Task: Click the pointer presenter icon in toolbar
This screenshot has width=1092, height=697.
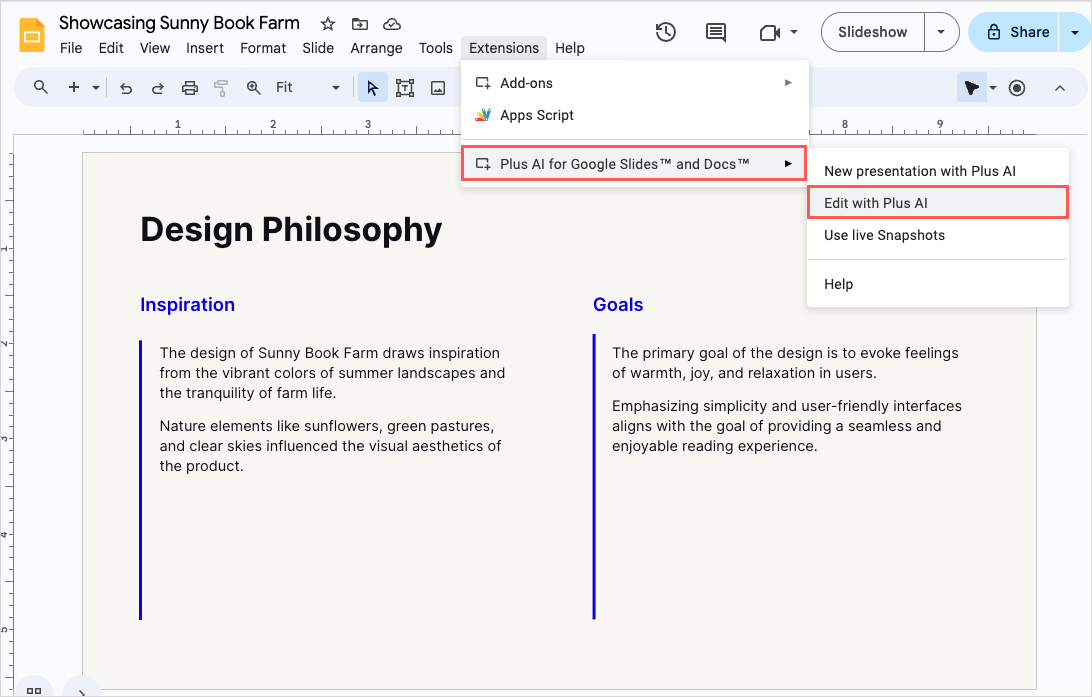Action: [972, 88]
